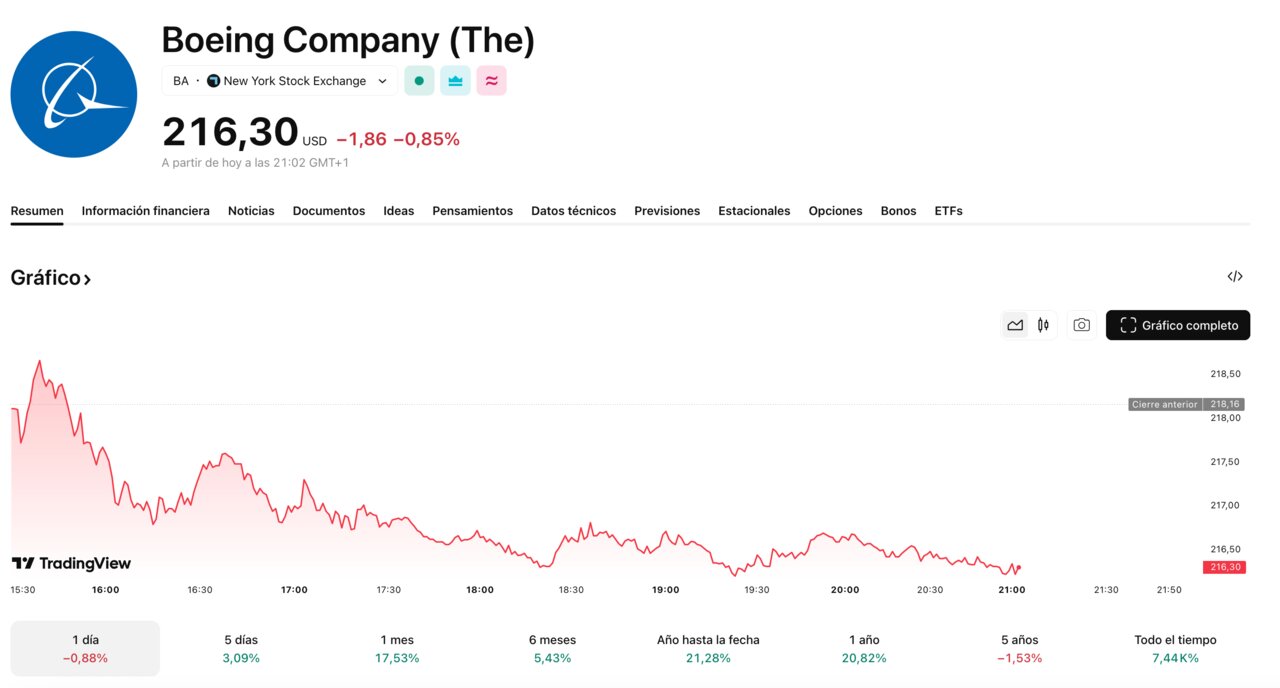Enable the 1 año time range
Screen dimensions: 1280x688
[x=863, y=648]
